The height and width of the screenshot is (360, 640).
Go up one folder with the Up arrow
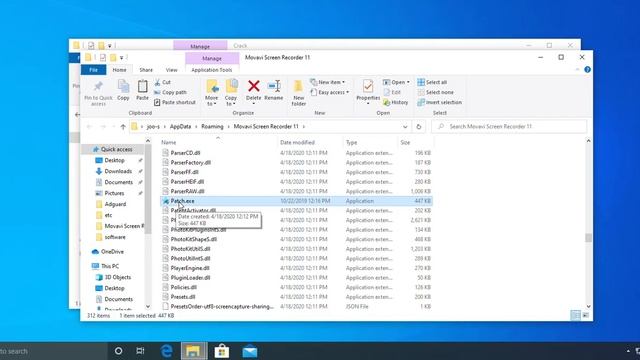123,127
